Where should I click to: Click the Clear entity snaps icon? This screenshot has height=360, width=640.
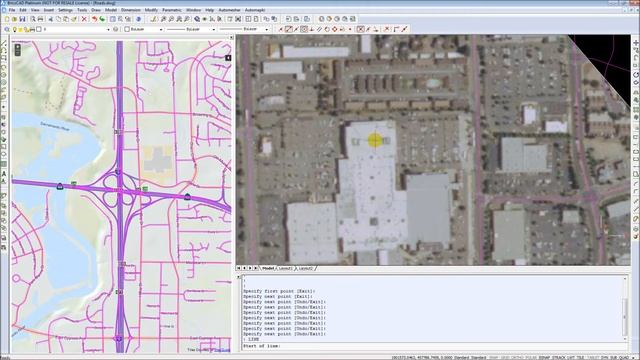(387, 29)
